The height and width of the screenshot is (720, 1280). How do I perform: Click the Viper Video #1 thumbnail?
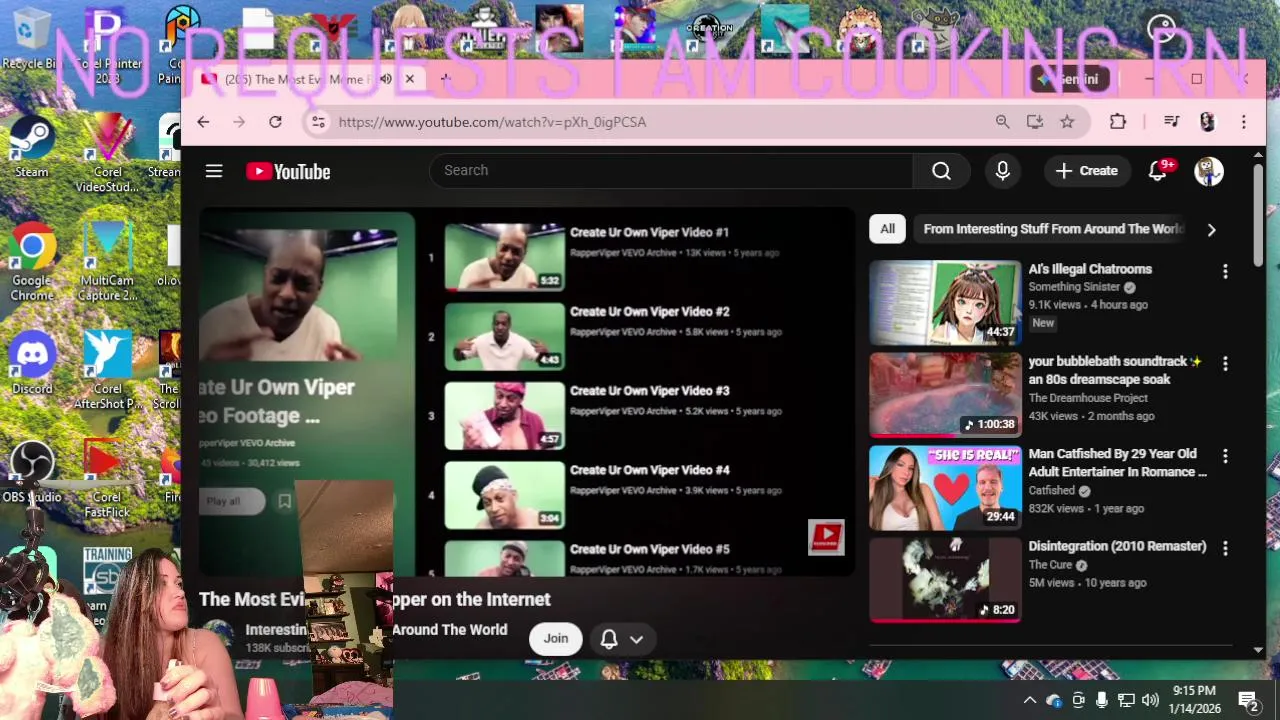[x=504, y=257]
